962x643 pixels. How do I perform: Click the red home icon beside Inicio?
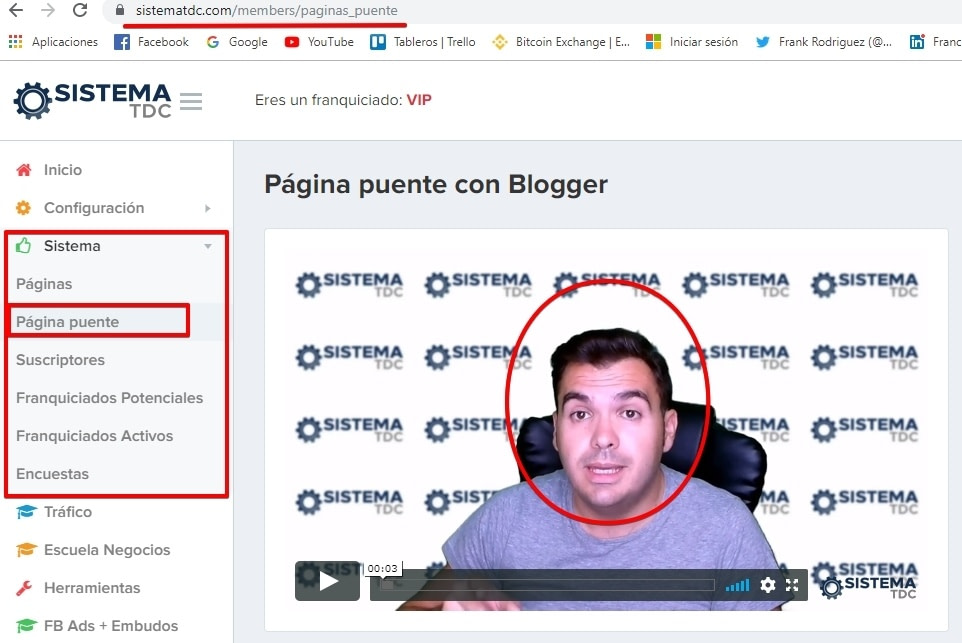point(24,170)
